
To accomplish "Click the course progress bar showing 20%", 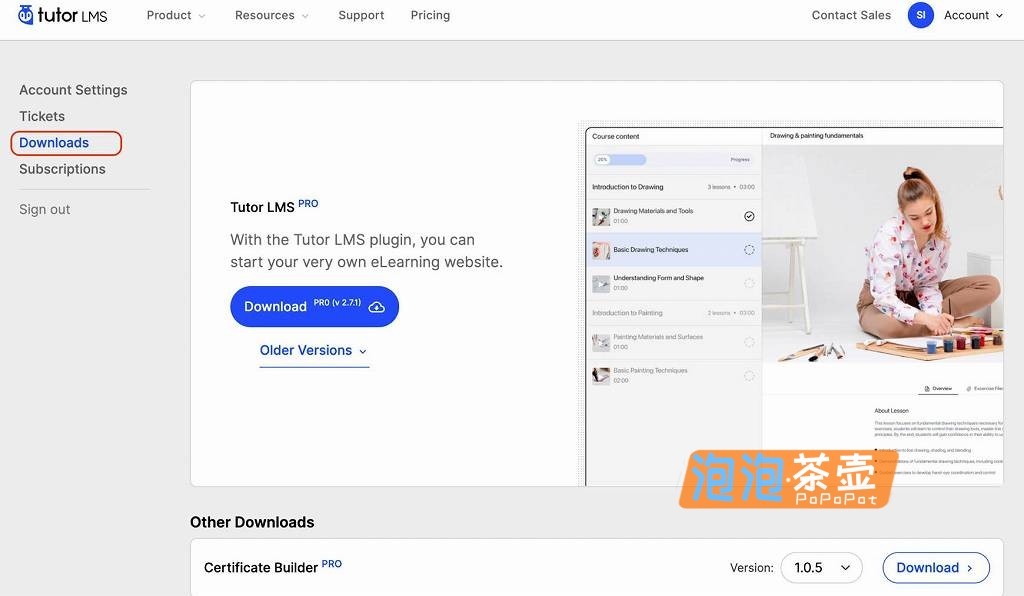I will tap(620, 159).
